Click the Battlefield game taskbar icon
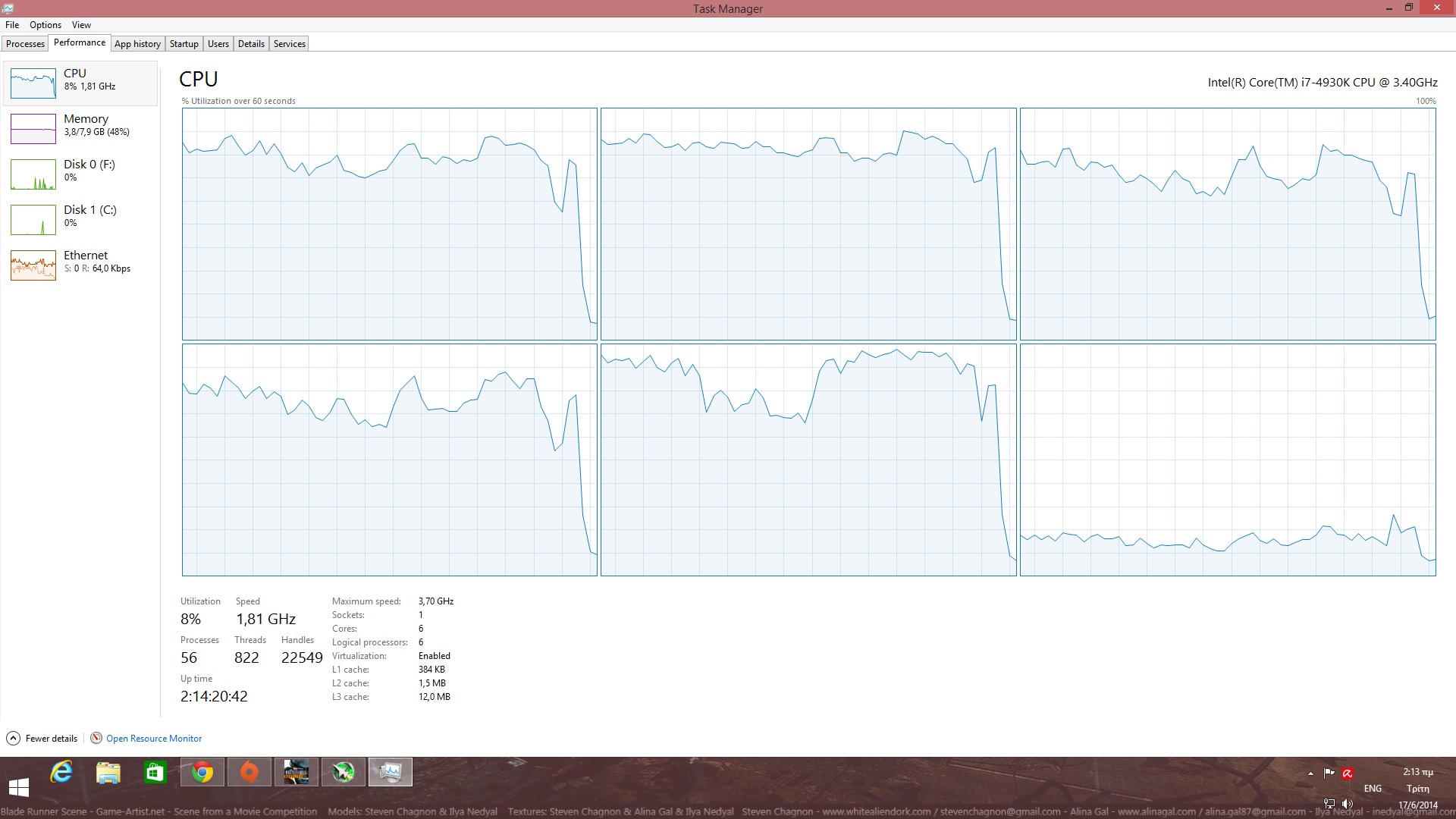Viewport: 1456px width, 819px height. click(x=296, y=773)
